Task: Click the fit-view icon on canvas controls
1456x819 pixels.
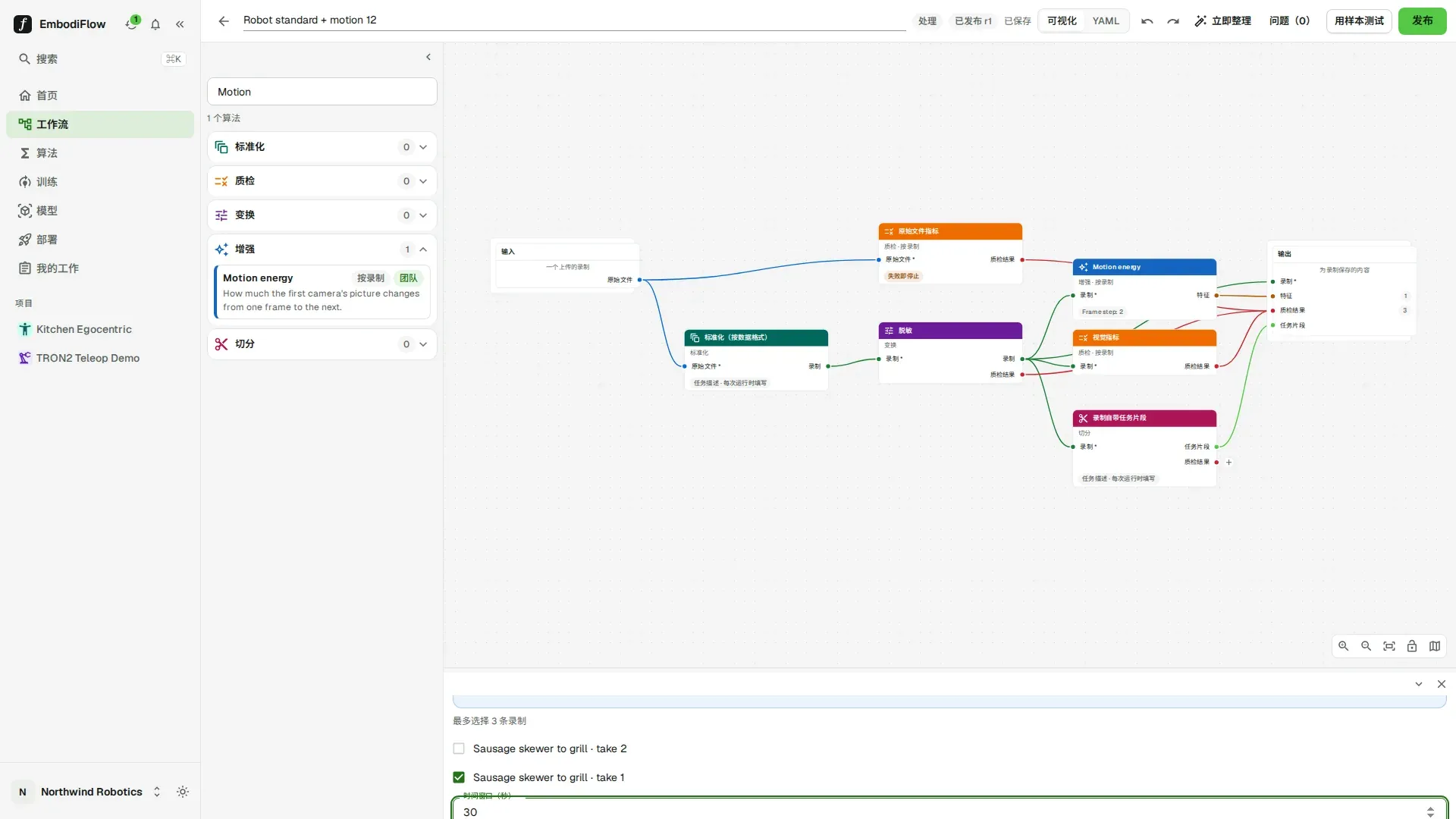Action: (x=1389, y=646)
